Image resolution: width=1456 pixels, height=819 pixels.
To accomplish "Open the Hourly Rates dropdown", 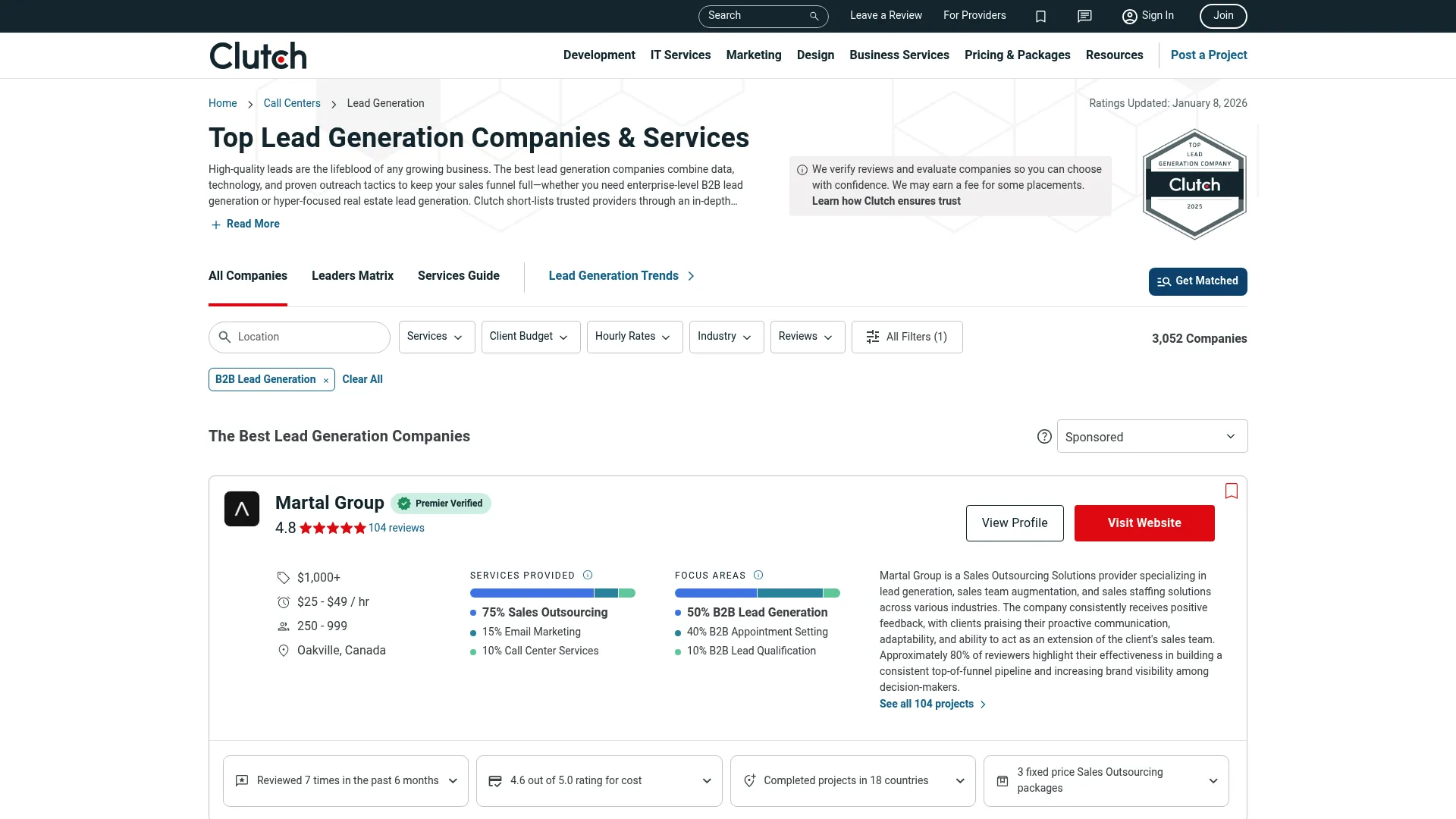I will (x=634, y=337).
